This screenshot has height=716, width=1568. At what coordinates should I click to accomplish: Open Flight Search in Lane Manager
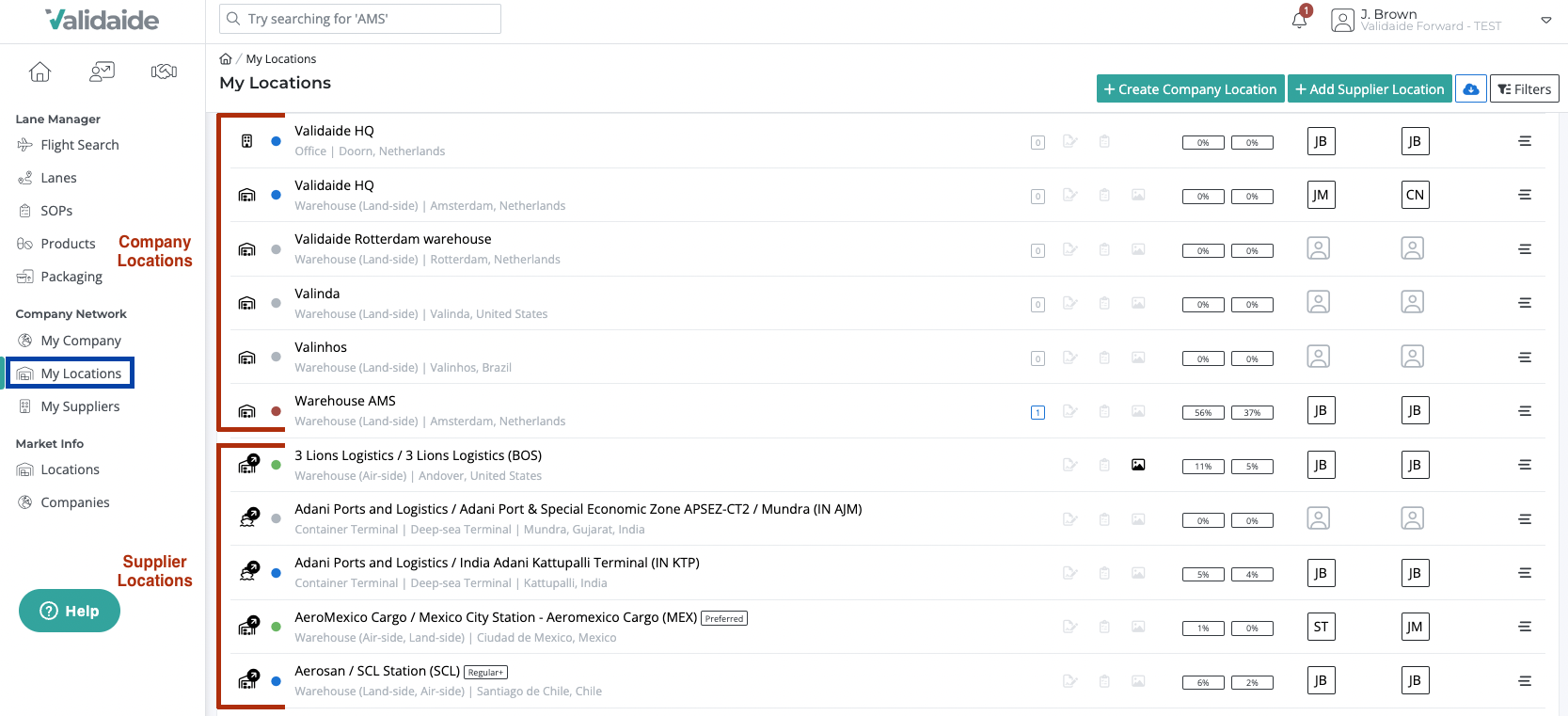coord(80,145)
